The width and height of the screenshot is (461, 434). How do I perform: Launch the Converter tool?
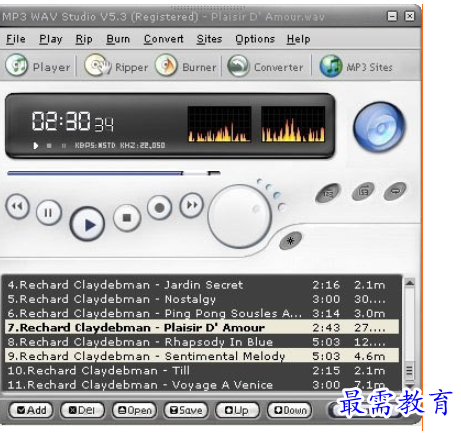click(x=238, y=66)
